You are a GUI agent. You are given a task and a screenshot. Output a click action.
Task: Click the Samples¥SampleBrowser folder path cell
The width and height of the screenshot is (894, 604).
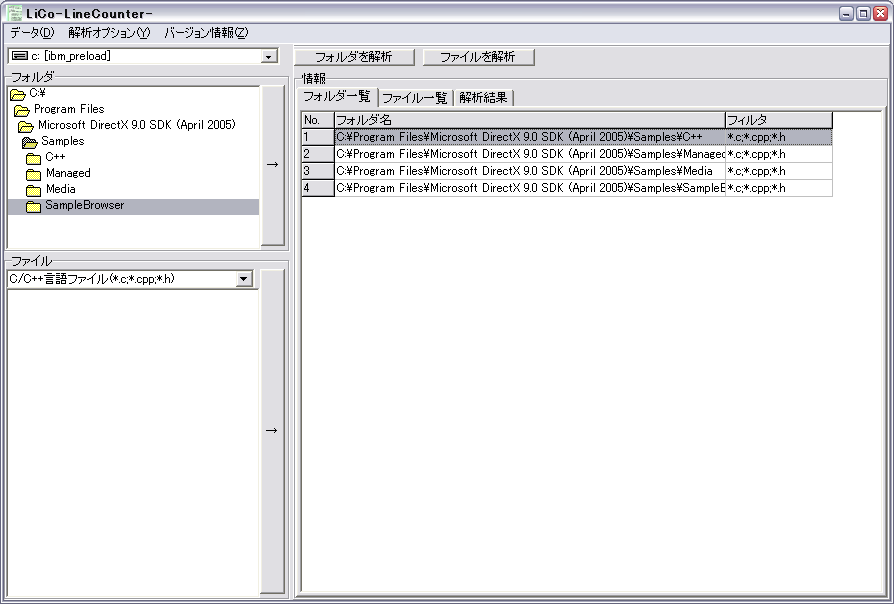[x=530, y=188]
